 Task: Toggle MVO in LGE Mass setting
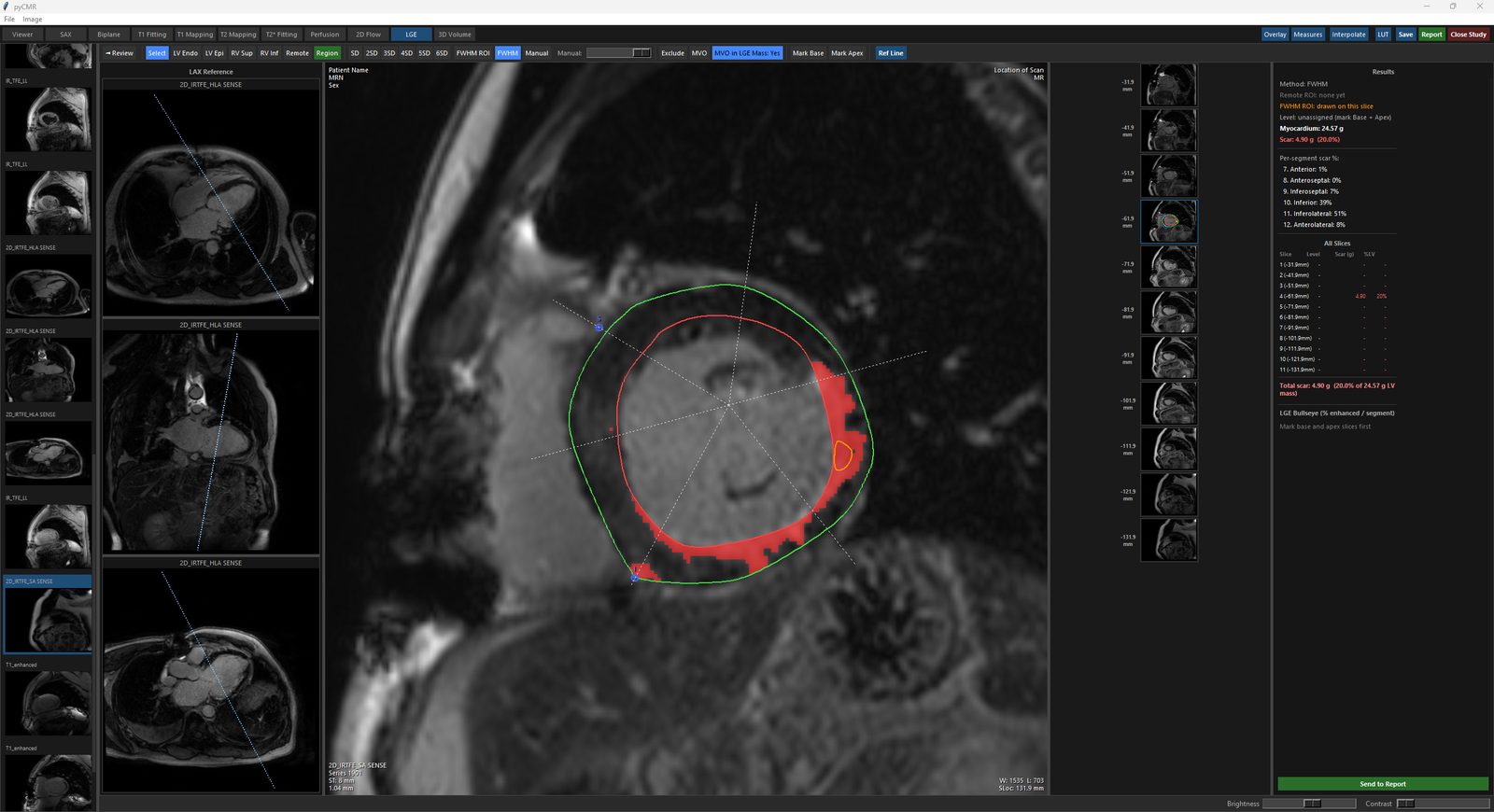pos(747,53)
